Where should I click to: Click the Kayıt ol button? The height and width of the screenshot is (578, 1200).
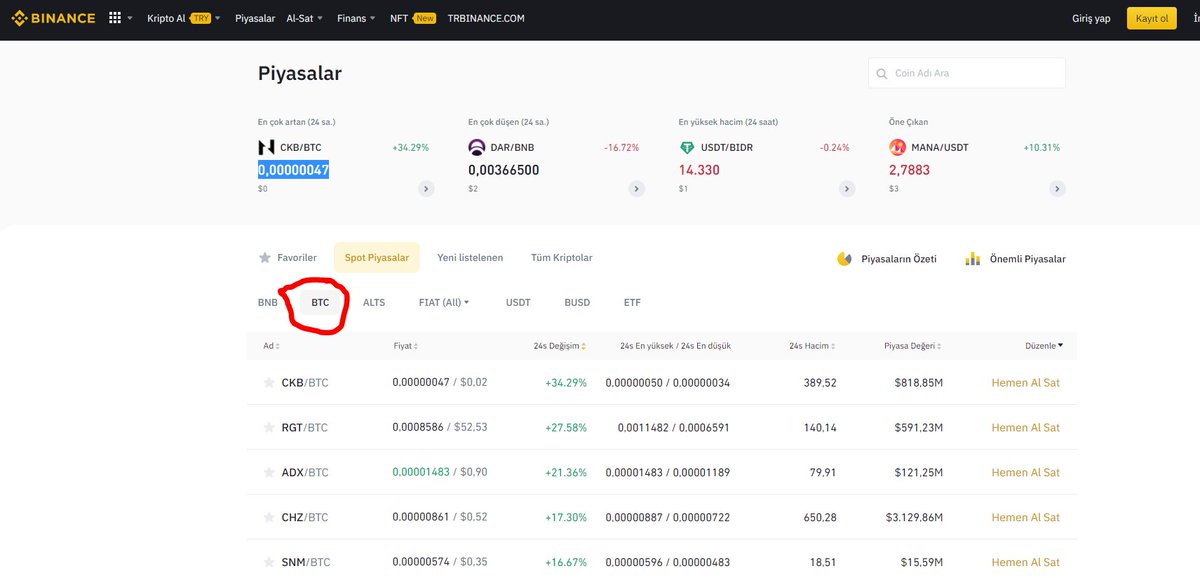pyautogui.click(x=1152, y=18)
